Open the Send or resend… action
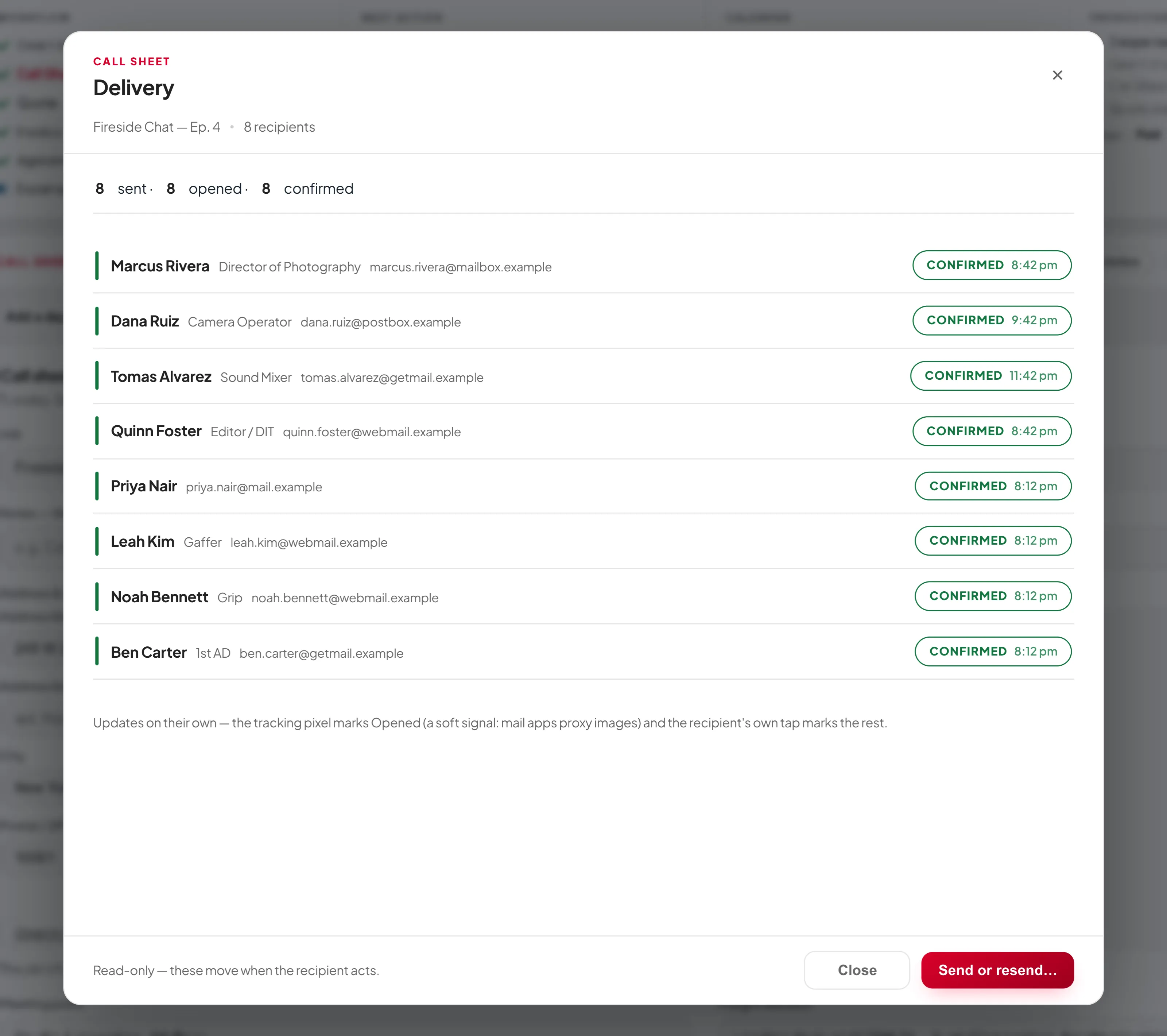This screenshot has width=1167, height=1036. click(x=997, y=970)
